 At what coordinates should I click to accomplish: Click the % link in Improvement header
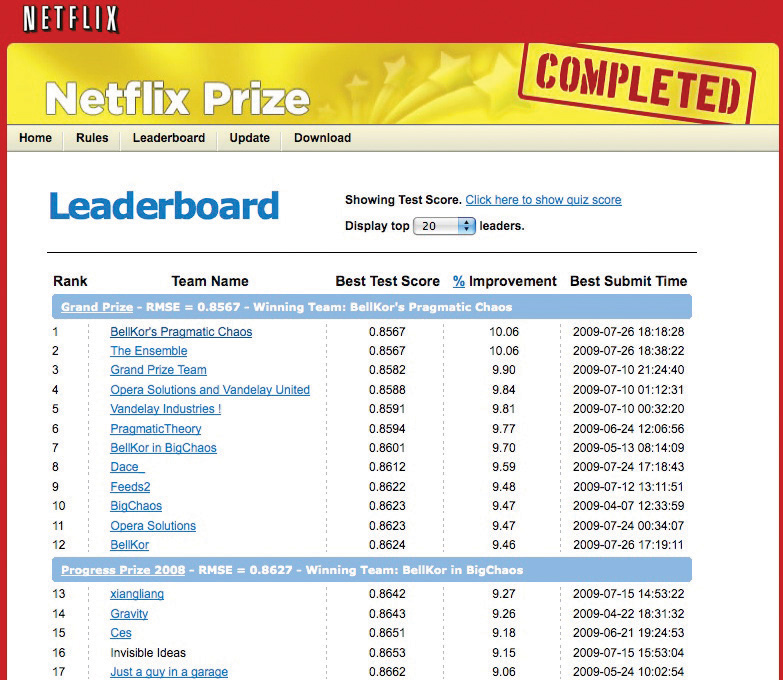tap(458, 281)
